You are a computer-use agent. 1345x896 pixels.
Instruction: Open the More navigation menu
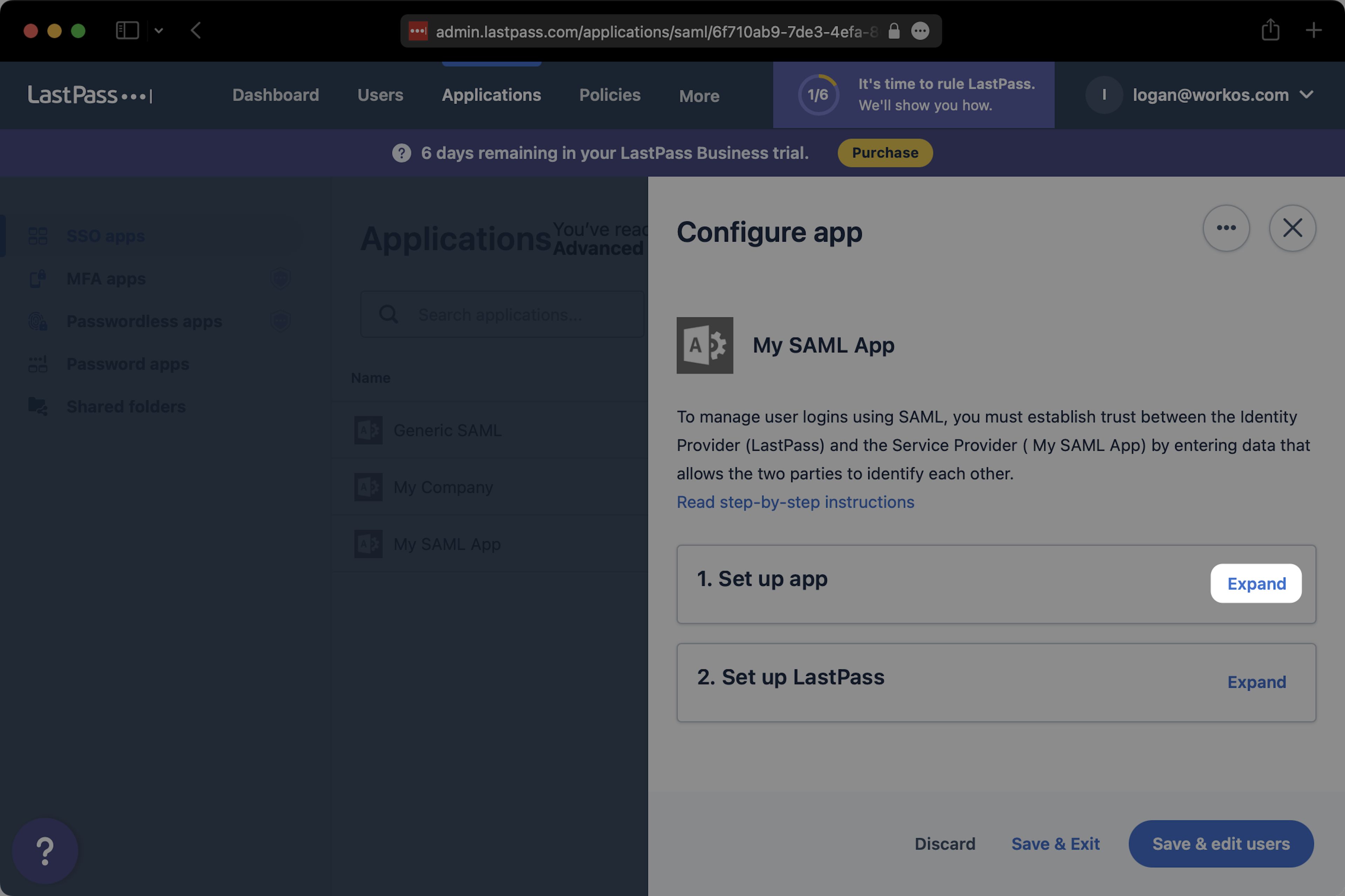(x=698, y=96)
